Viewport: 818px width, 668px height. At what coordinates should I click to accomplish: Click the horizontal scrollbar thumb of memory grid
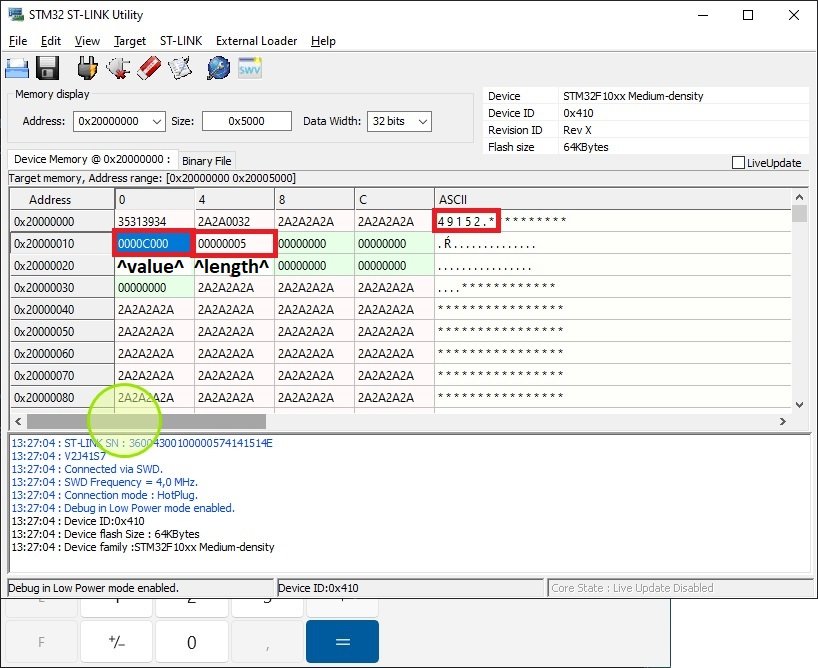[x=146, y=421]
